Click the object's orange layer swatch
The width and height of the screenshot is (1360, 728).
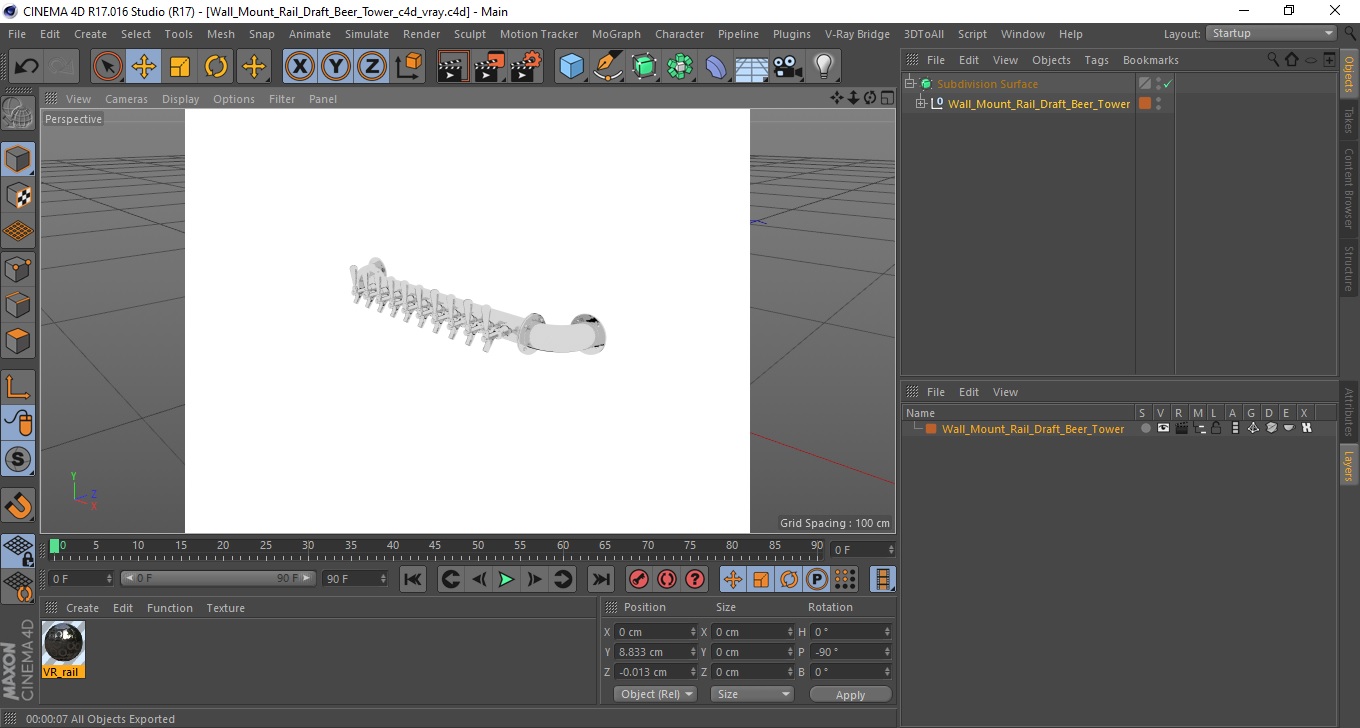pyautogui.click(x=1145, y=103)
